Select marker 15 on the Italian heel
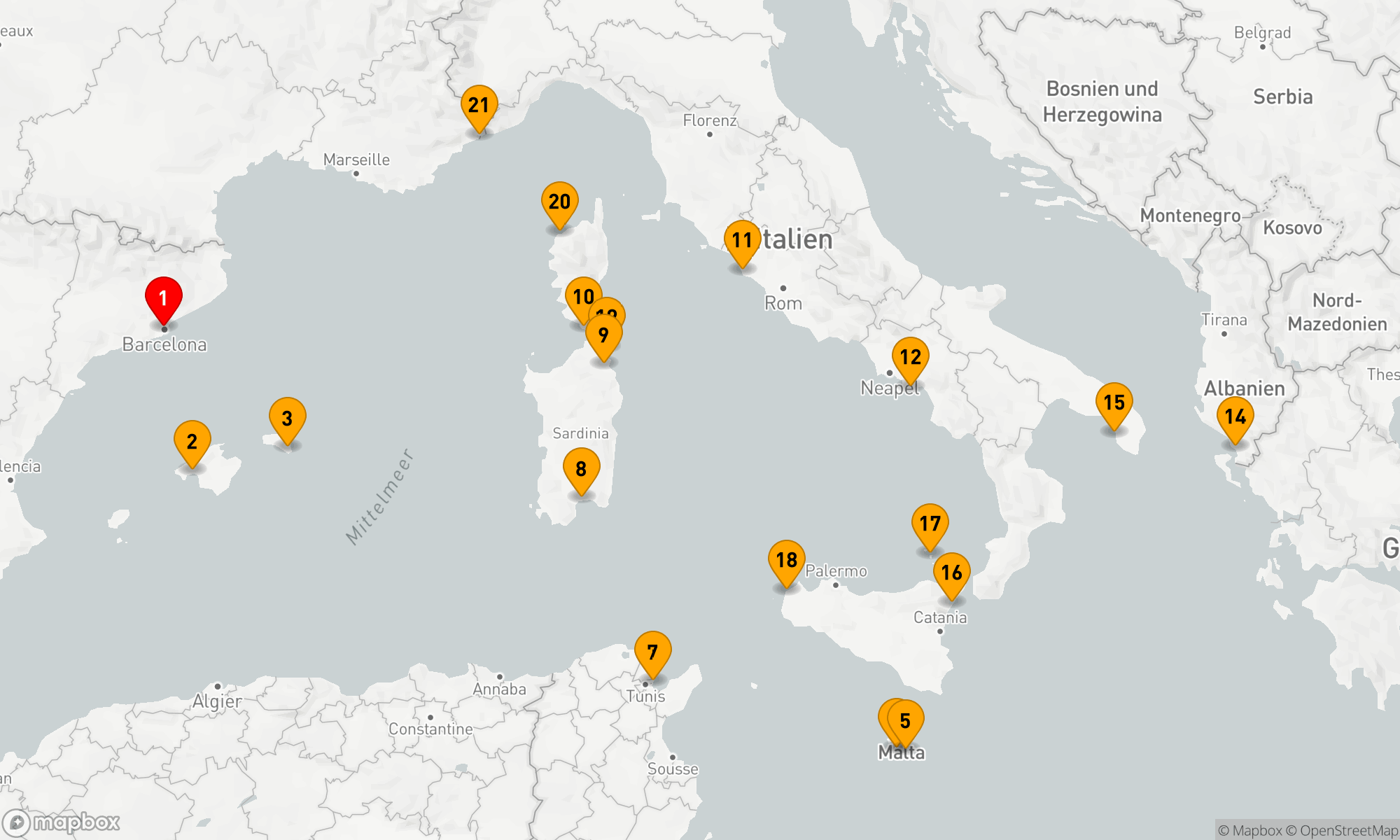1400x840 pixels. pos(1114,402)
